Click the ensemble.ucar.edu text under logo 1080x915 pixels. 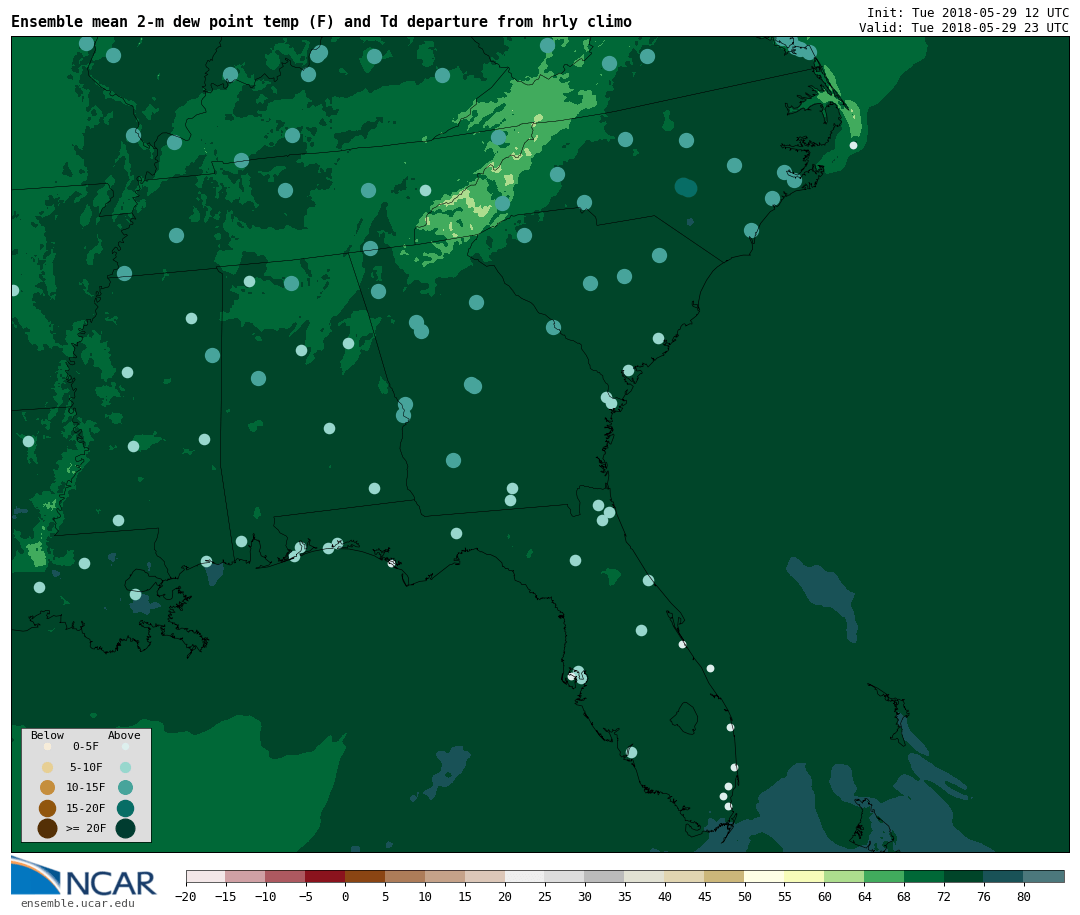point(78,903)
